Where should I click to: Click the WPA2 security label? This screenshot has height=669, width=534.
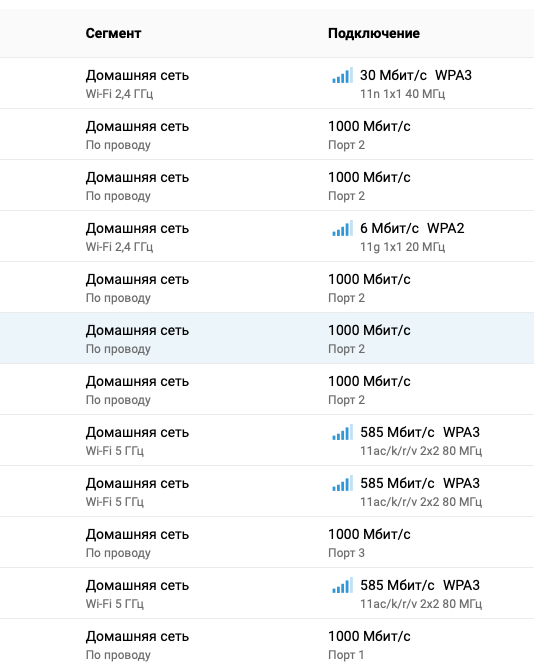point(446,229)
